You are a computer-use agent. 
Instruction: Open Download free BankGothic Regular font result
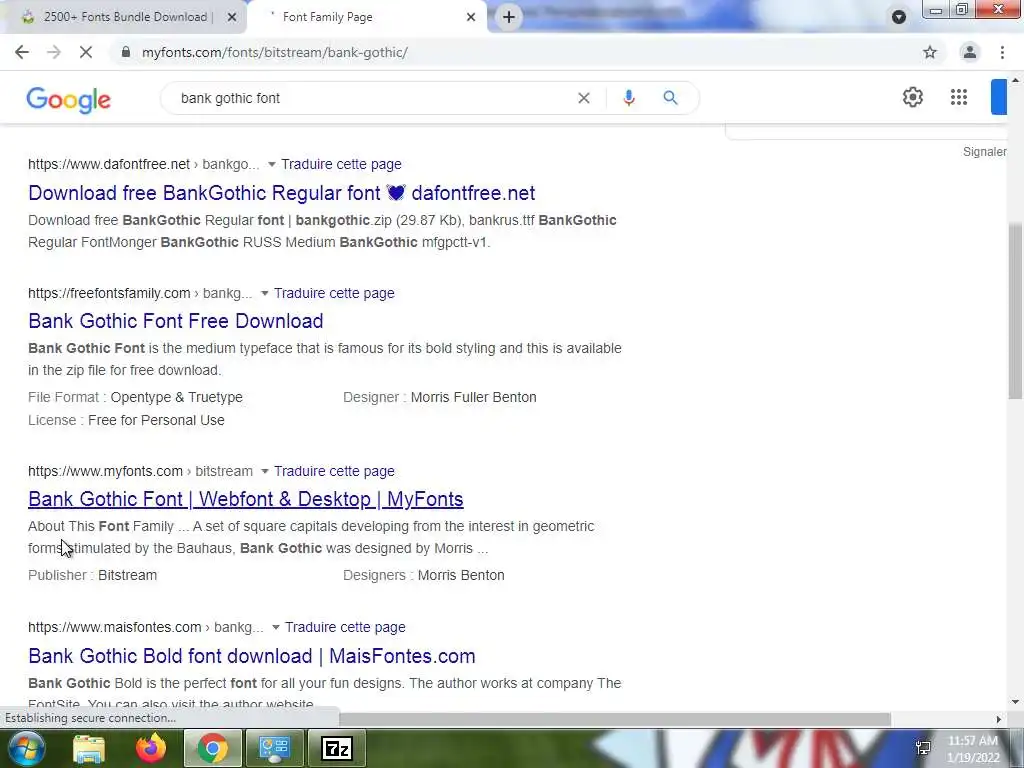point(281,193)
